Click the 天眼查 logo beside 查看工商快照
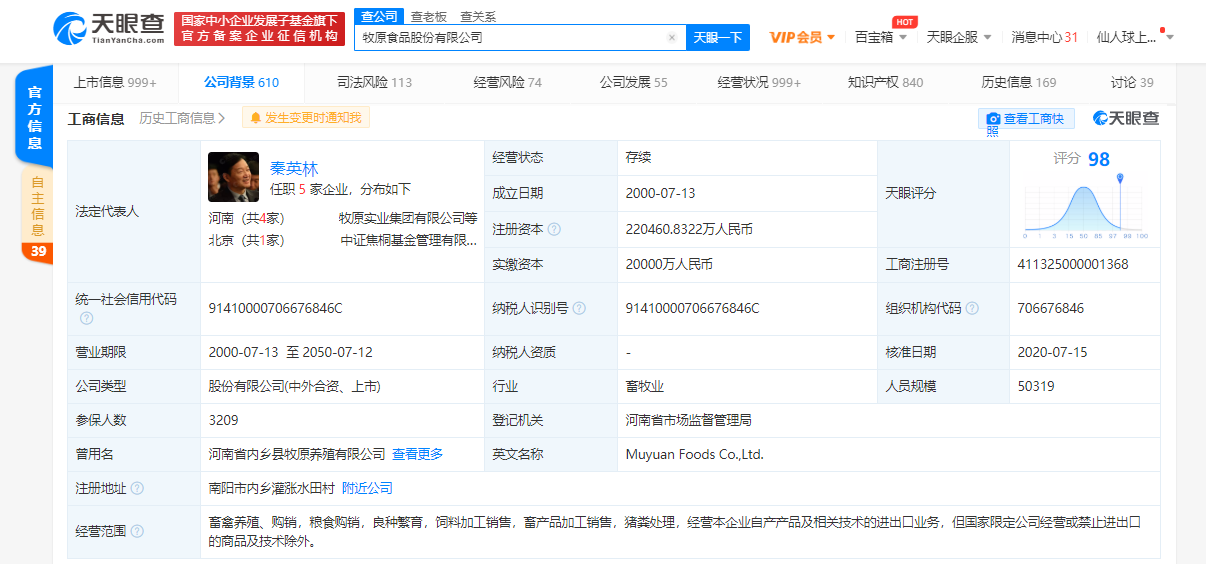 (1126, 118)
